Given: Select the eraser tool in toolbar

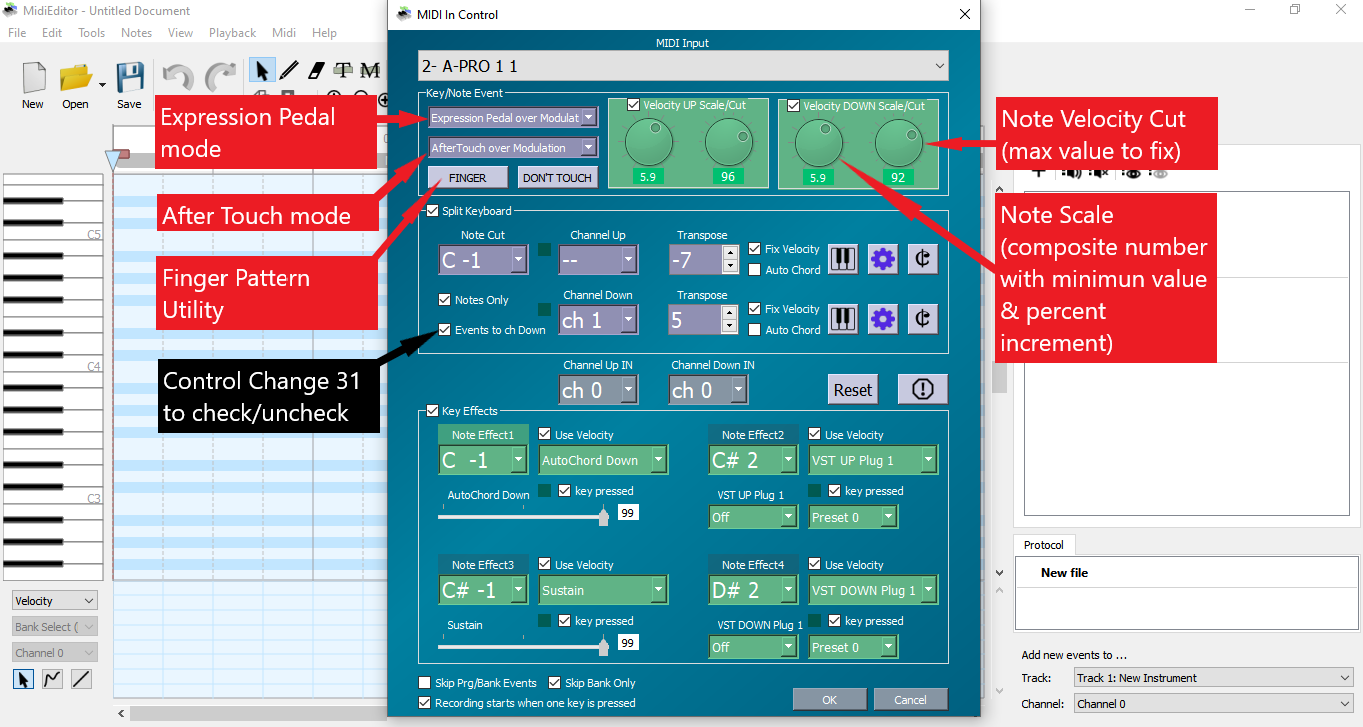Looking at the screenshot, I should tap(316, 70).
